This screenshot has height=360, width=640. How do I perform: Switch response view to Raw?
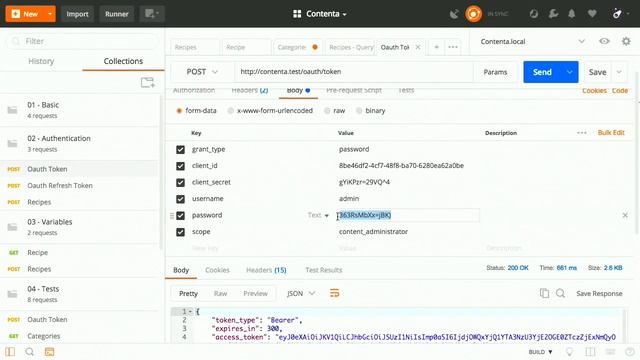tap(220, 293)
